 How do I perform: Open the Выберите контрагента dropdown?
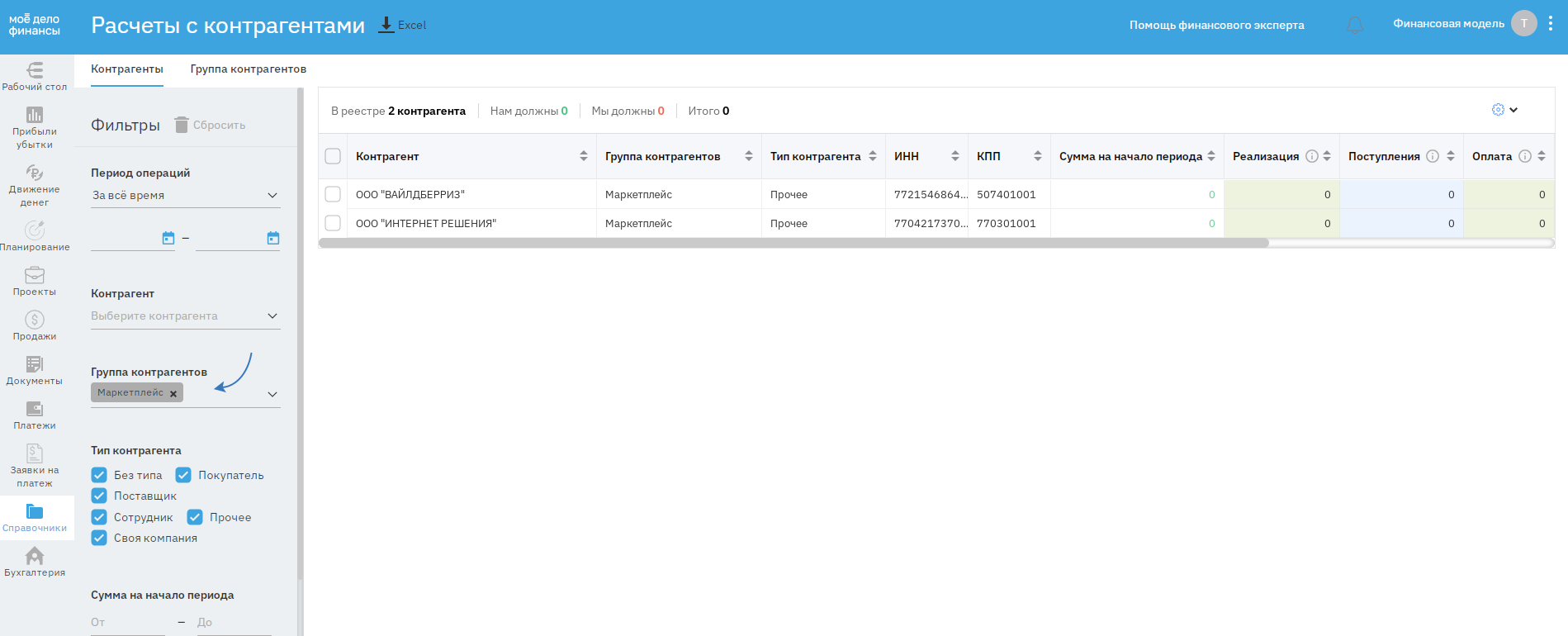point(272,316)
